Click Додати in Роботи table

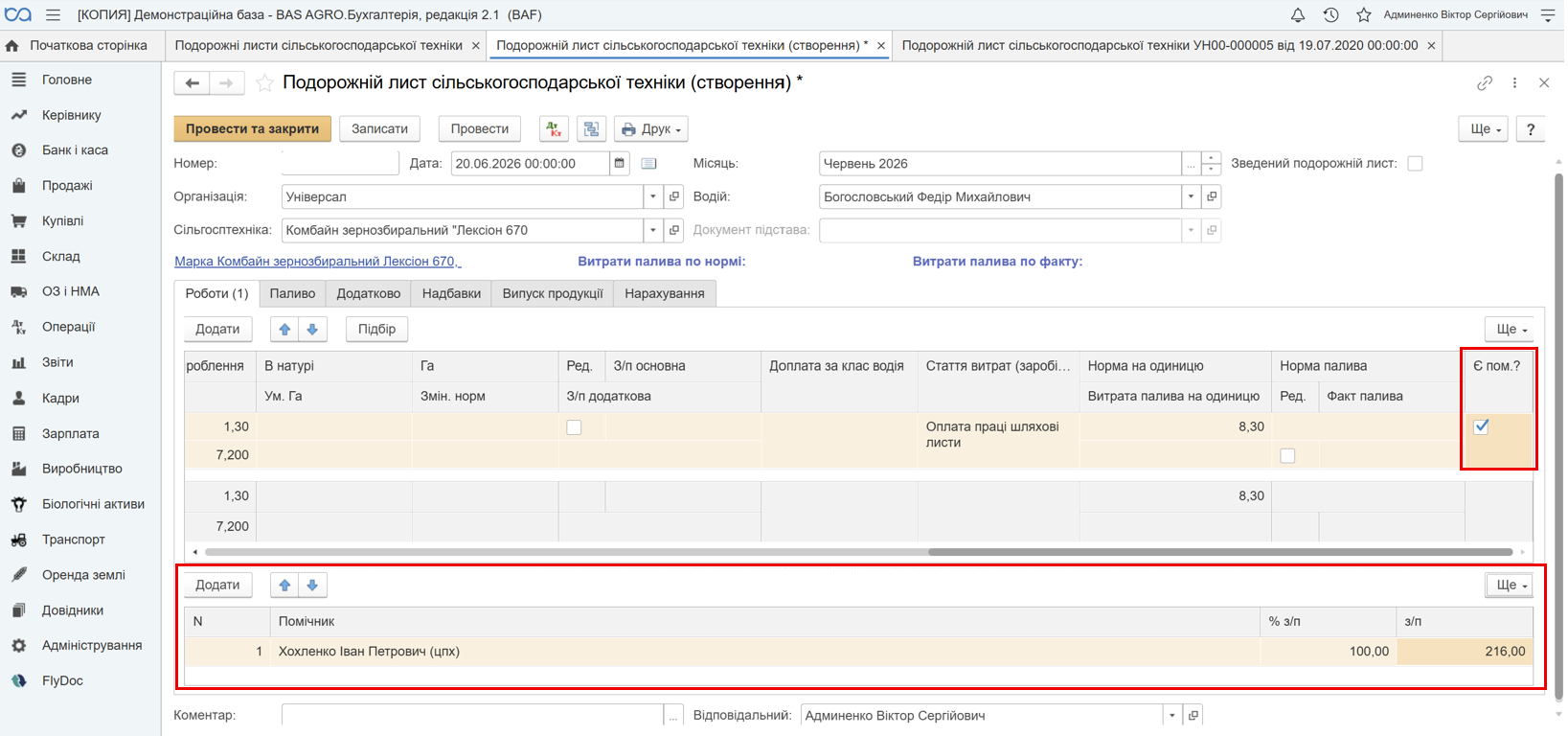tap(217, 329)
